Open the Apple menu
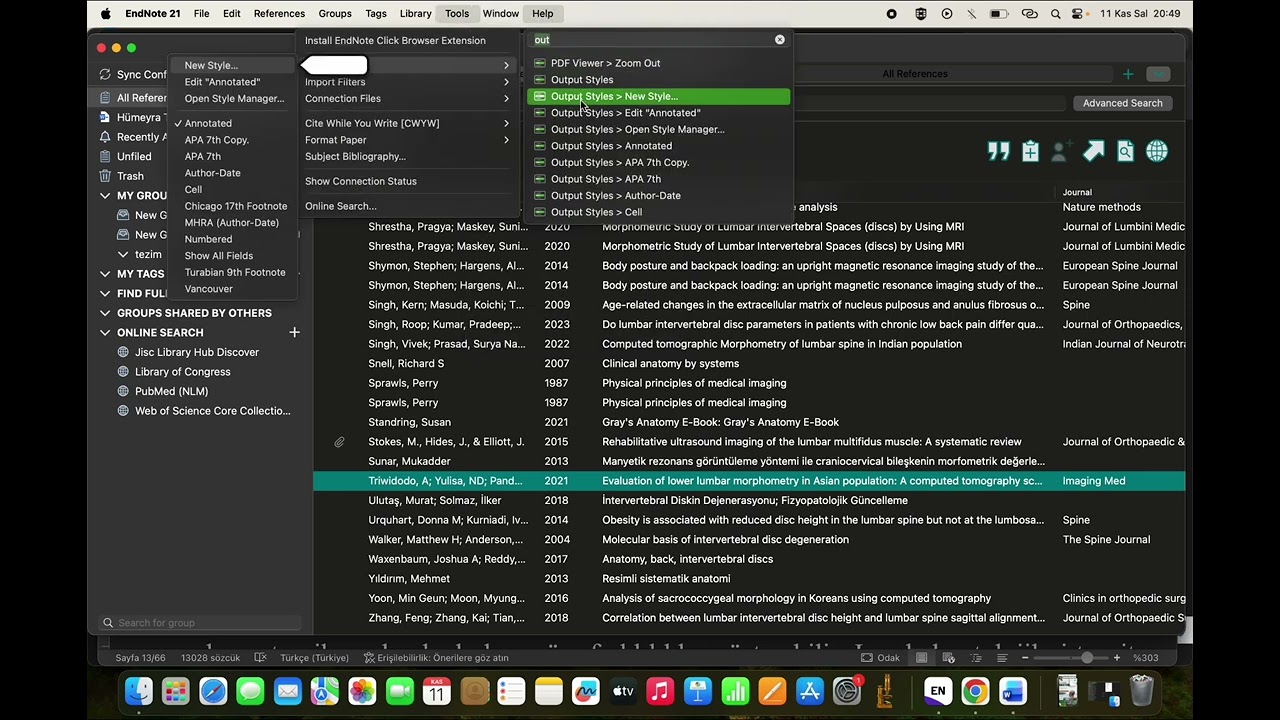The width and height of the screenshot is (1280, 720). click(x=106, y=14)
